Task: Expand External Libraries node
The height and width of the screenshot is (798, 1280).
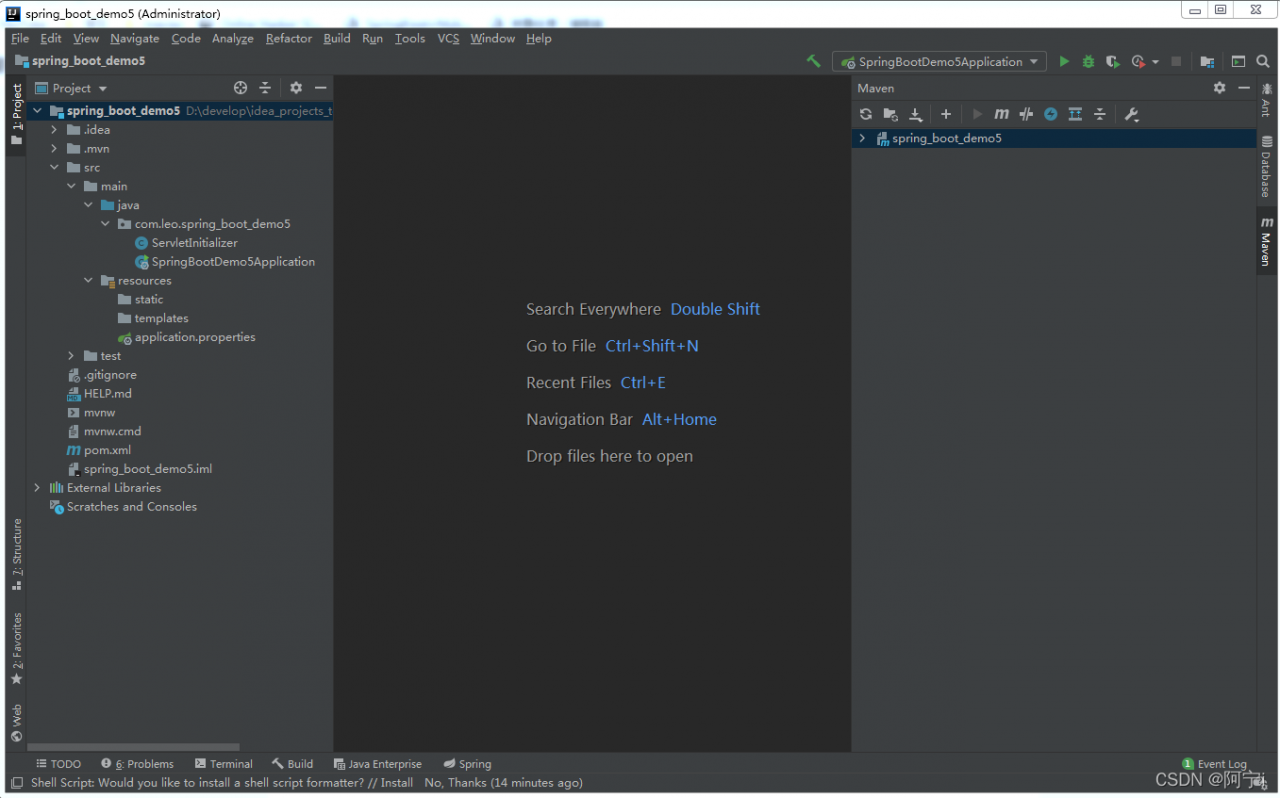Action: click(x=38, y=488)
